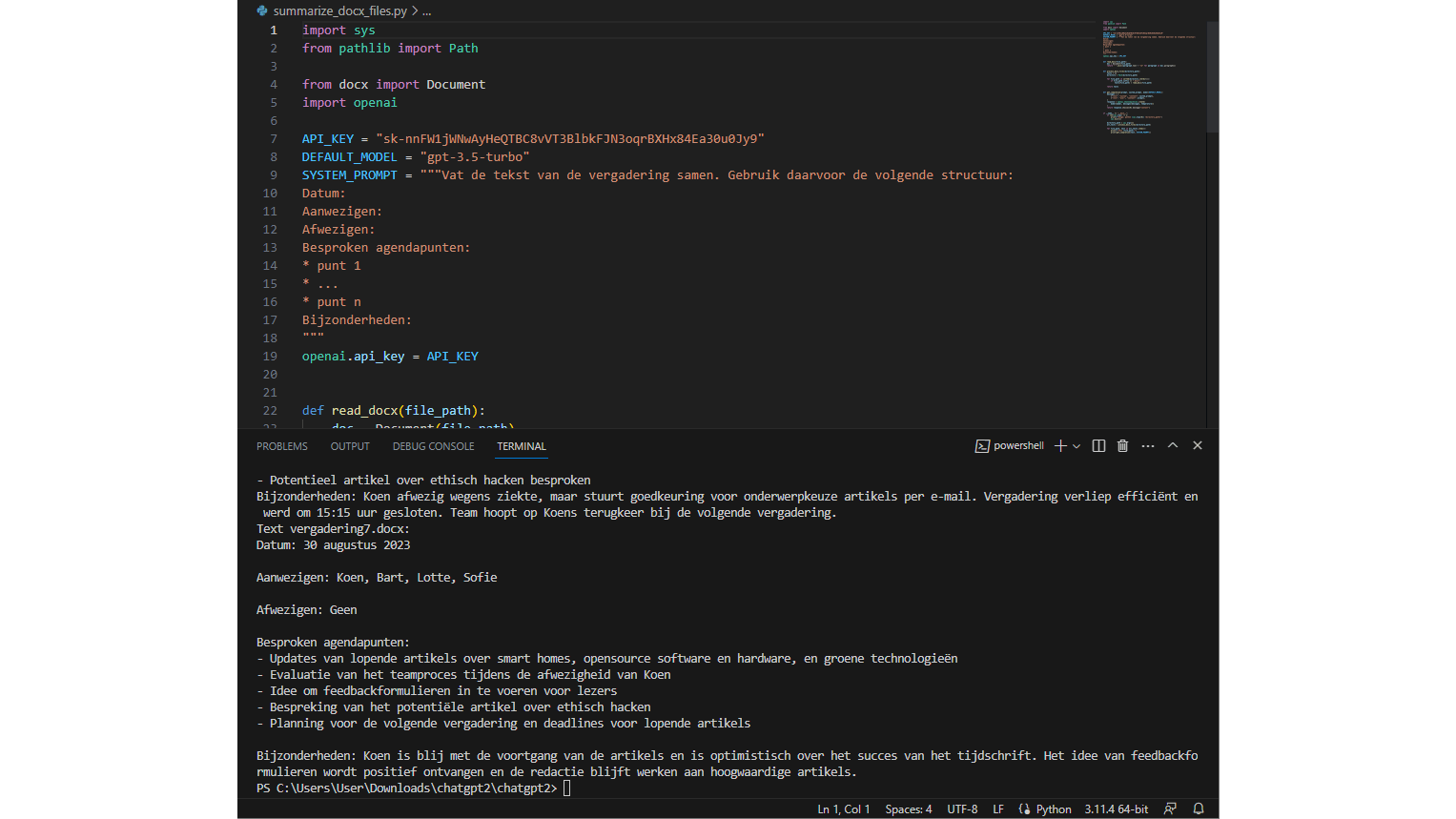Switch to the PROBLEMS tab
The image size is (1456, 819).
coord(282,446)
